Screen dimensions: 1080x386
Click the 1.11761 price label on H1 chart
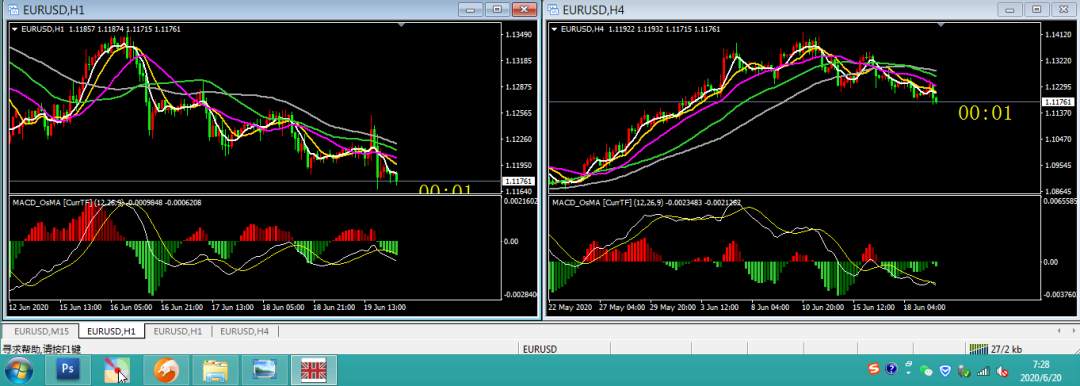518,181
